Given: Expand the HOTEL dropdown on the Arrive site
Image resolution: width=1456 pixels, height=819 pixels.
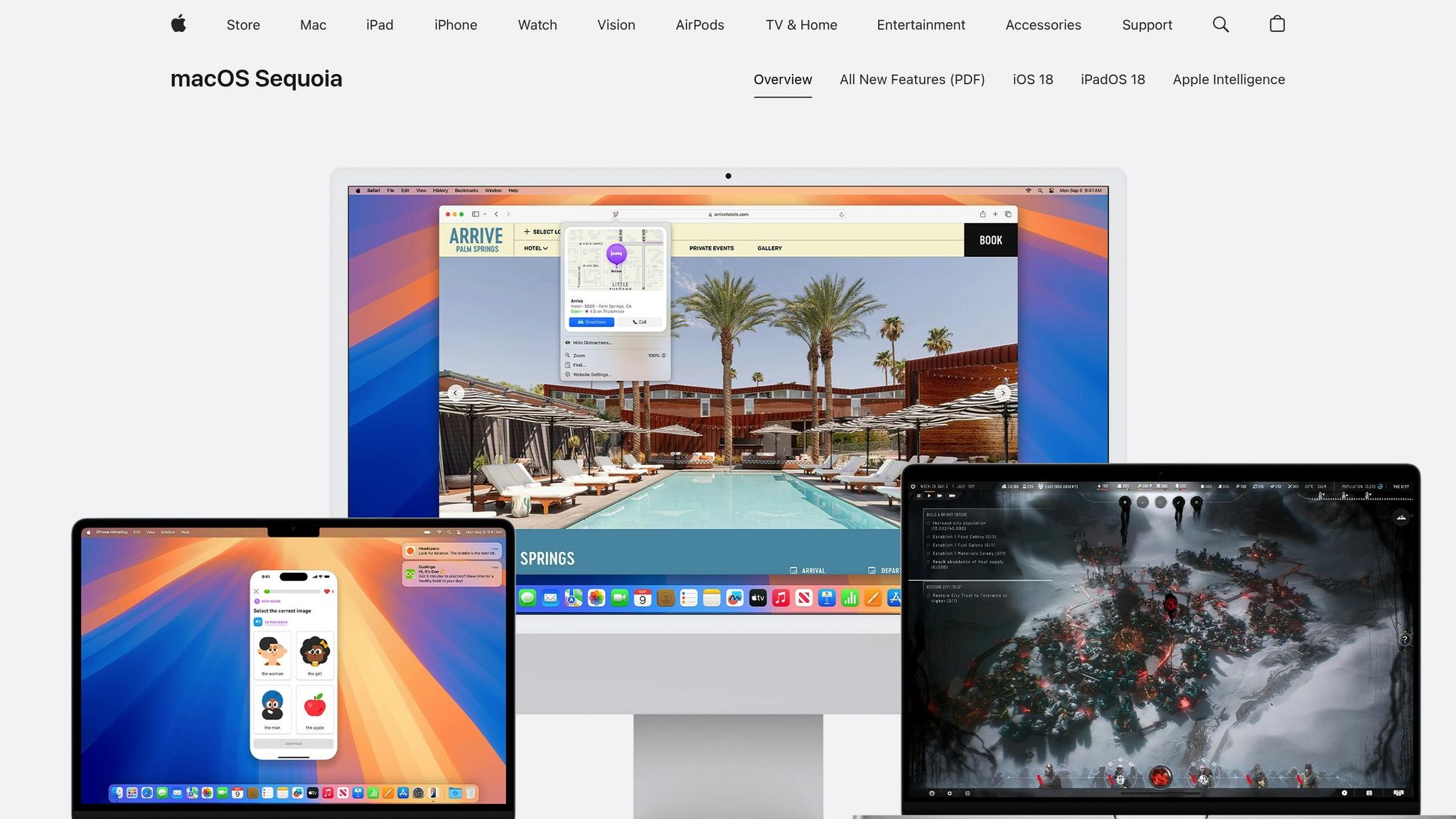Looking at the screenshot, I should pos(536,248).
